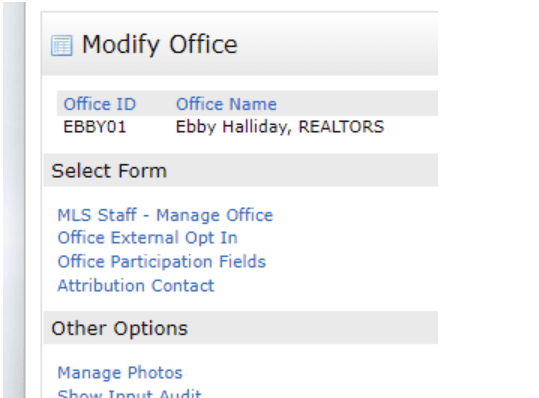Select the Ebby Halliday, REALTORS office name
The width and height of the screenshot is (539, 398).
pyautogui.click(x=280, y=127)
